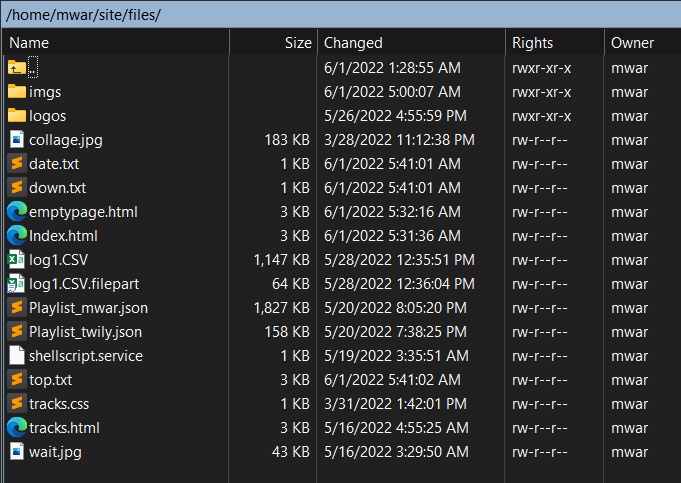Click the /home/mwar/site/files/ path bar

tap(300, 15)
